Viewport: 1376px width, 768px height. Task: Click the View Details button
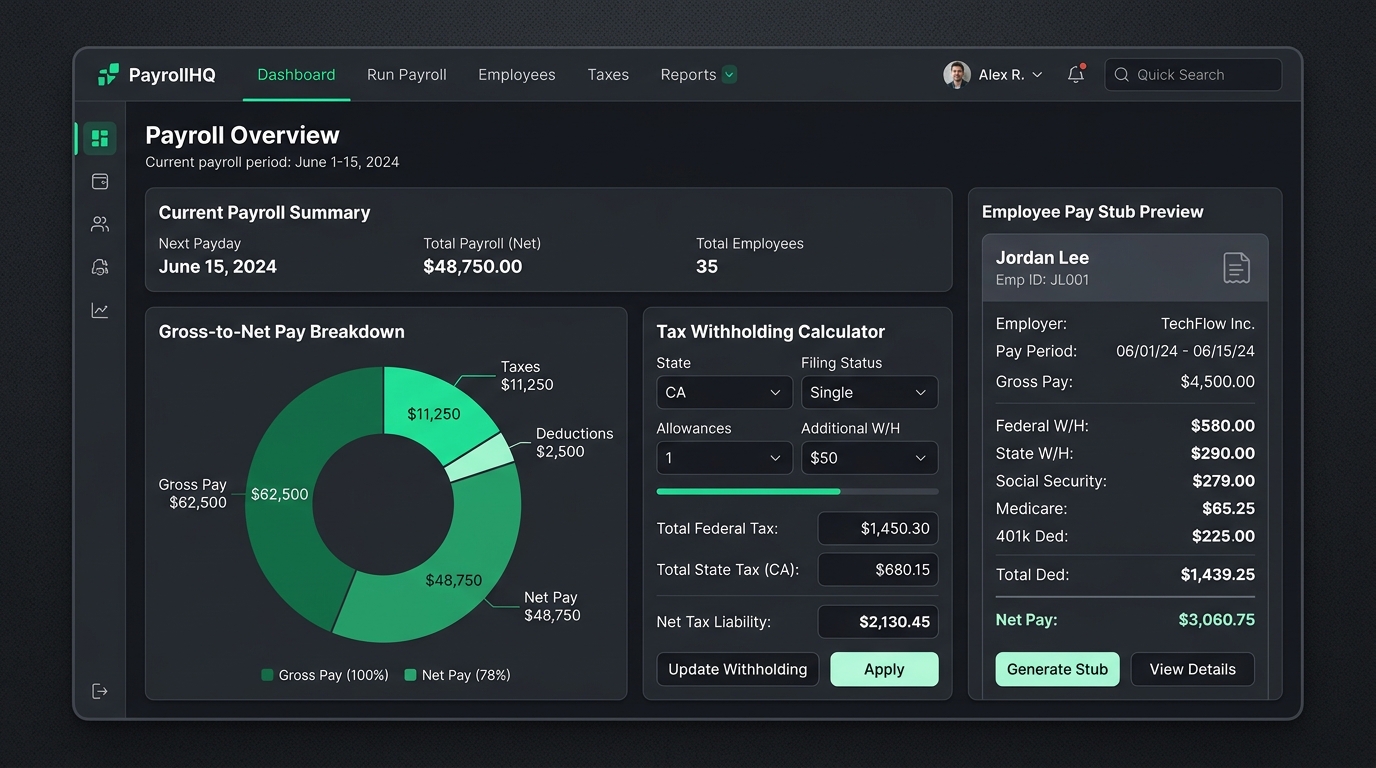tap(1193, 669)
